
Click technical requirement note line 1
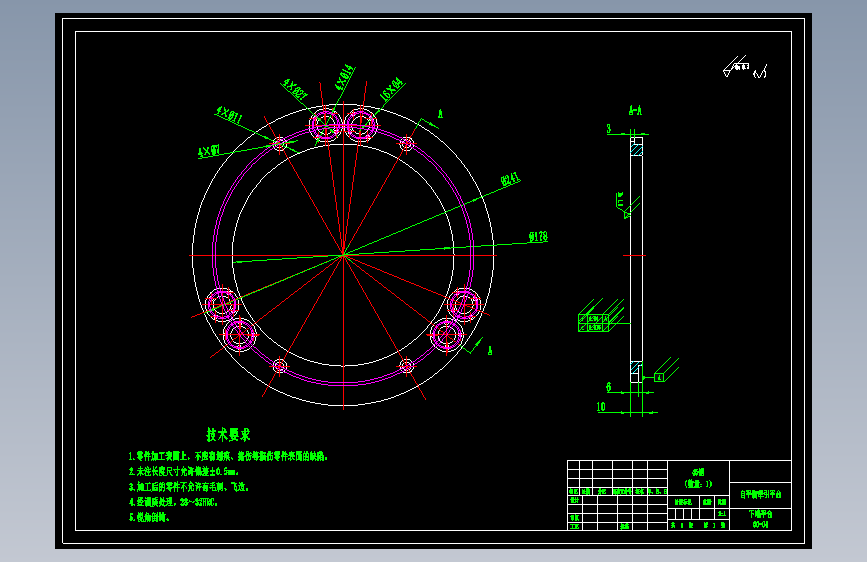228,456
